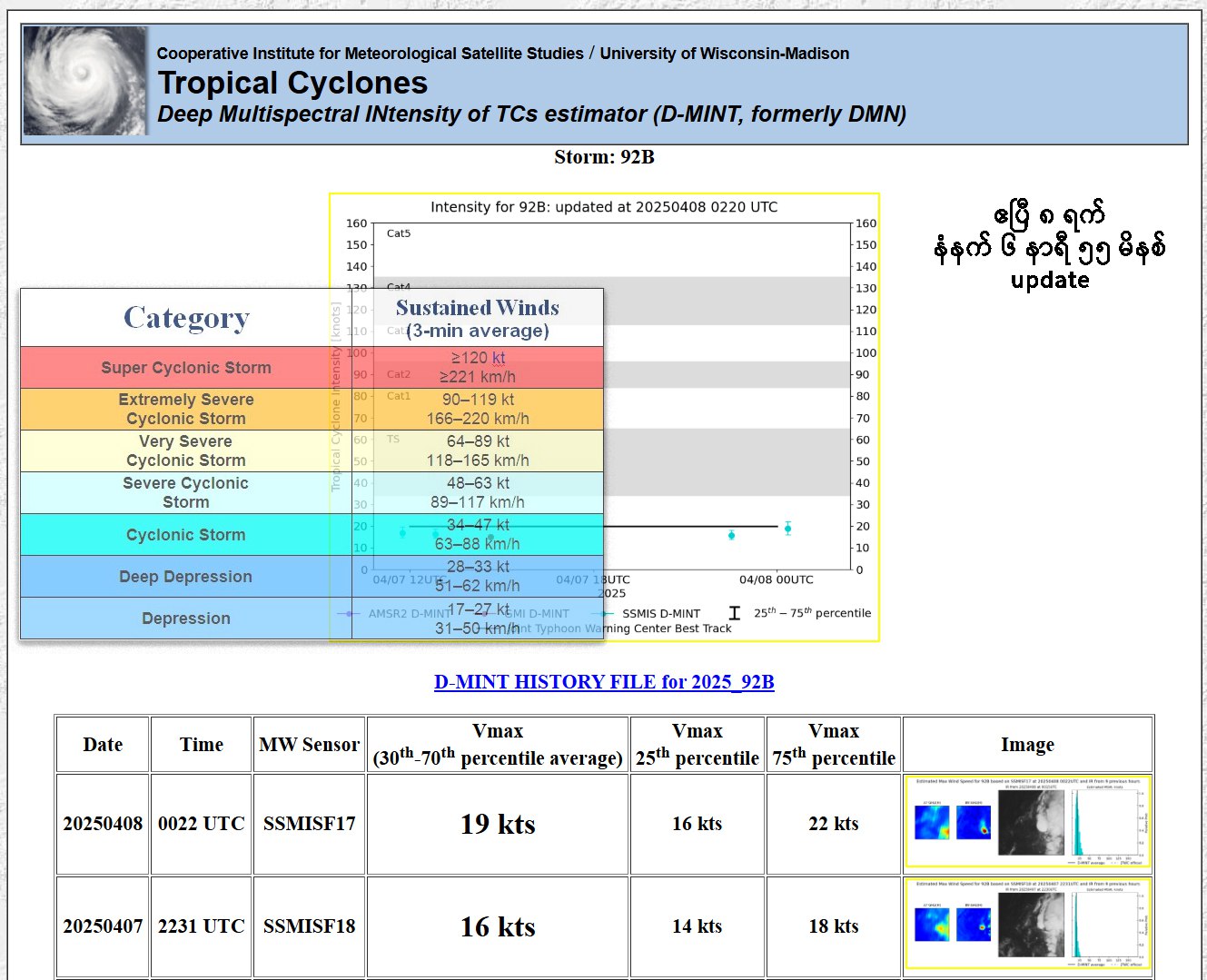Click the 'Very Severe Cyclonic Storm' row
This screenshot has width=1207, height=980.
(x=312, y=451)
